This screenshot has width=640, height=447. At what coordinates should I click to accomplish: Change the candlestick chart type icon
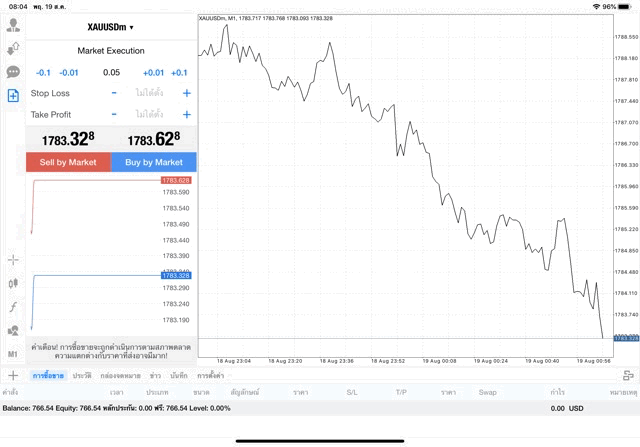(x=13, y=284)
